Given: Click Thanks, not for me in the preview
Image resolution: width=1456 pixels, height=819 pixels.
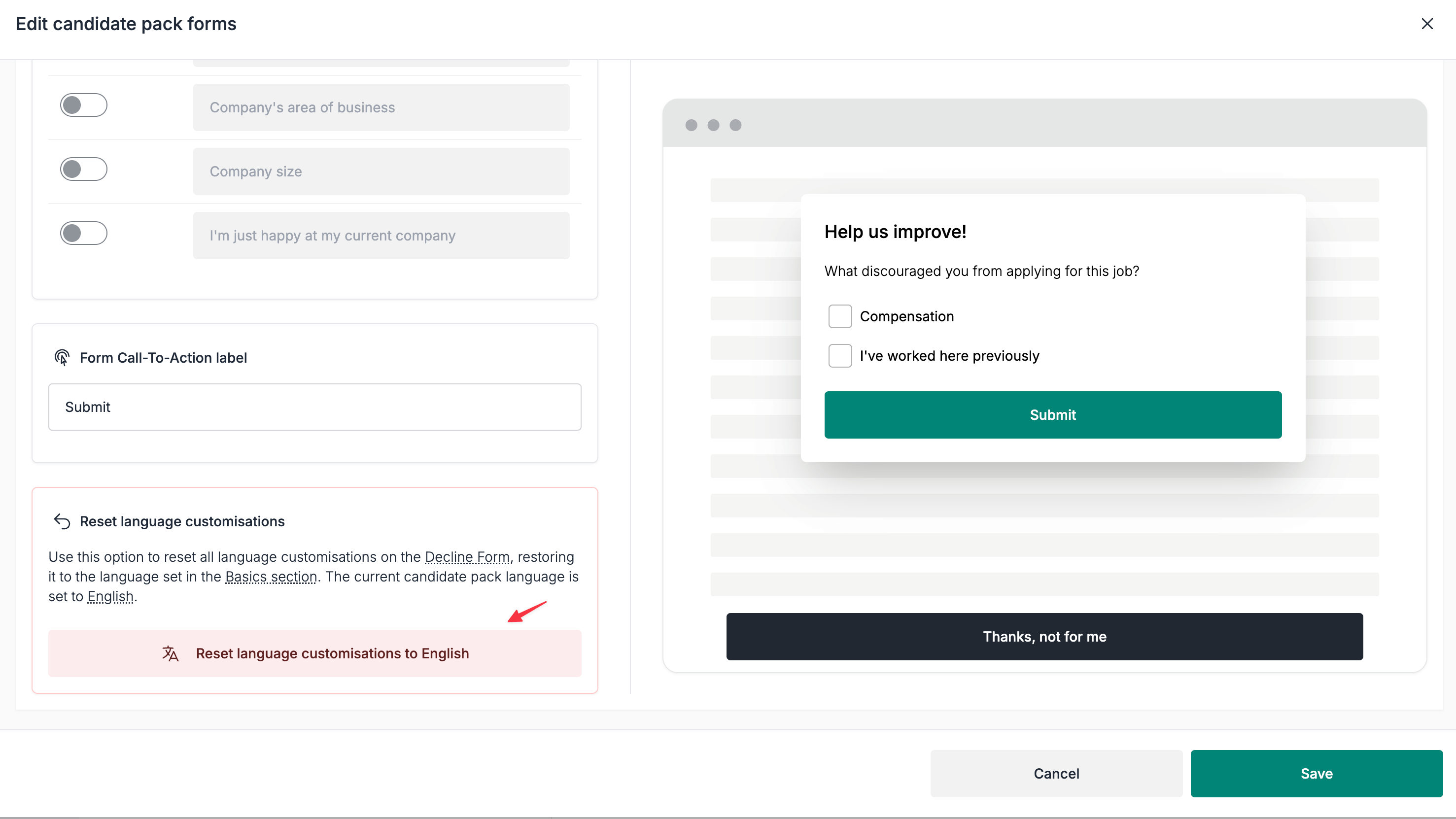Looking at the screenshot, I should pos(1044,637).
